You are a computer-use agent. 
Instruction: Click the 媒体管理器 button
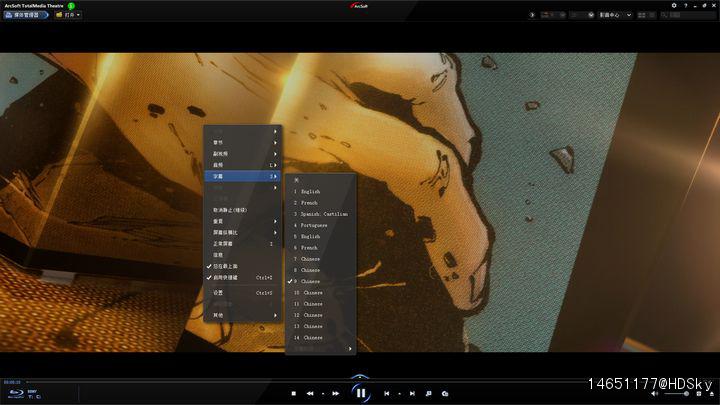click(x=26, y=15)
